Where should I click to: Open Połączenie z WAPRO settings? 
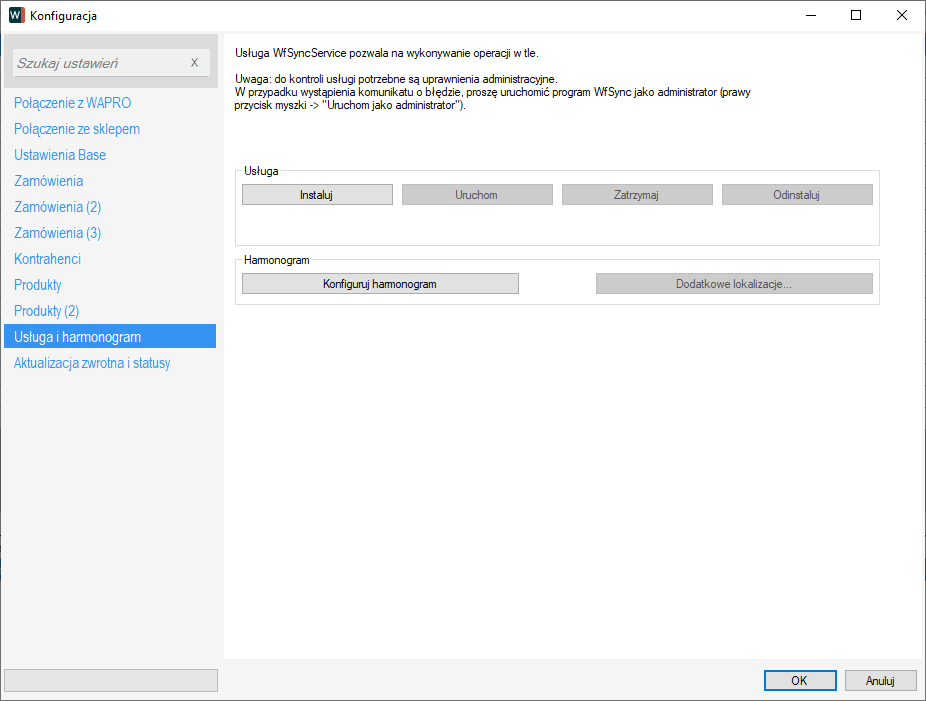click(x=72, y=103)
